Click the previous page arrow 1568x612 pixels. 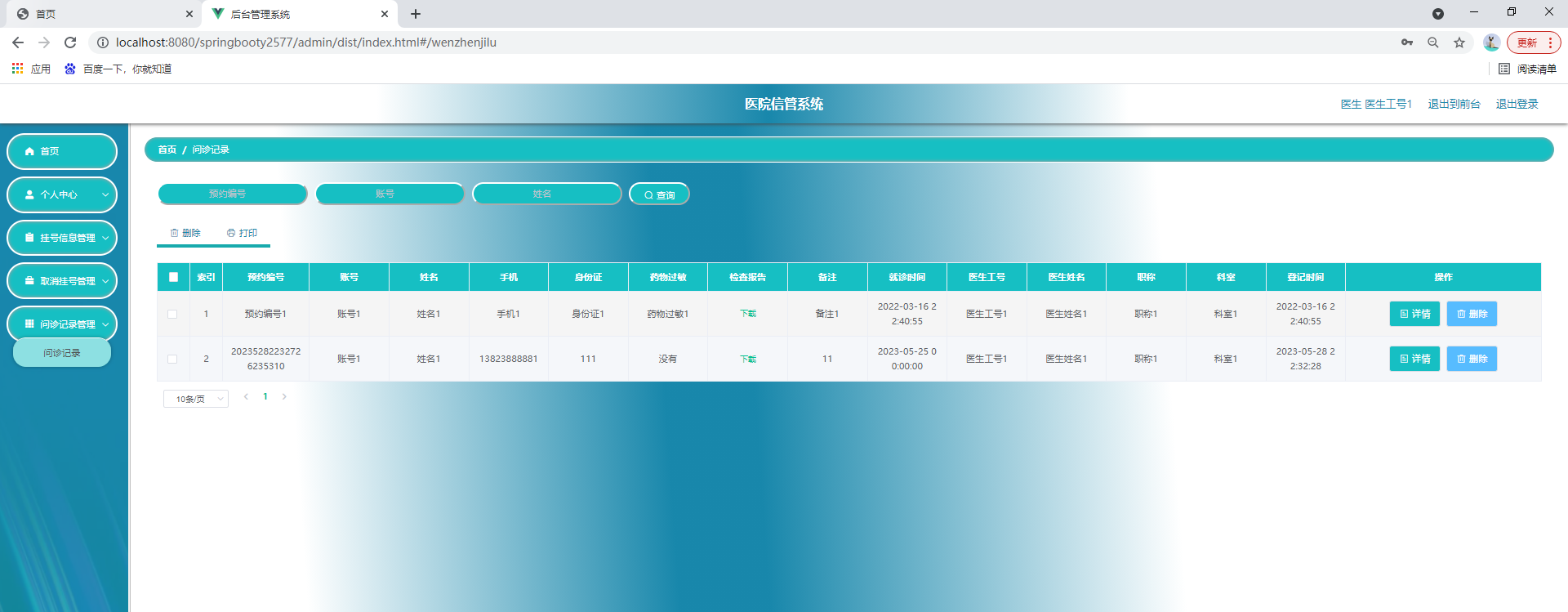tap(246, 397)
